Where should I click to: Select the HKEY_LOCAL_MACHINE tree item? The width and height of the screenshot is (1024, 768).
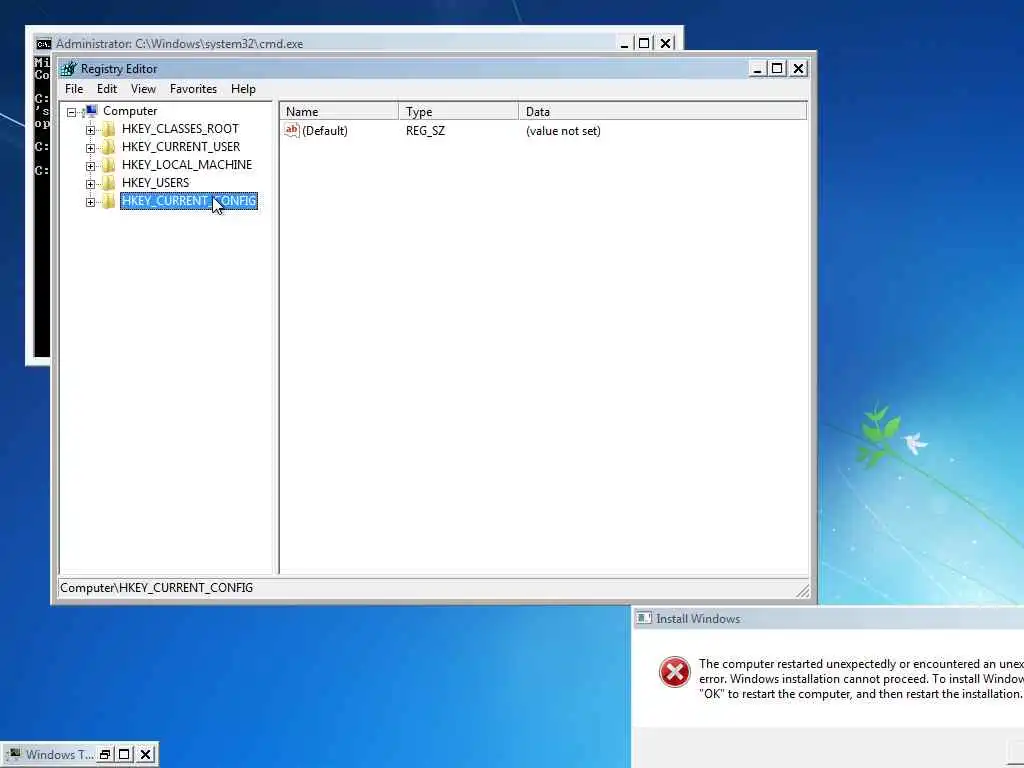coord(187,165)
